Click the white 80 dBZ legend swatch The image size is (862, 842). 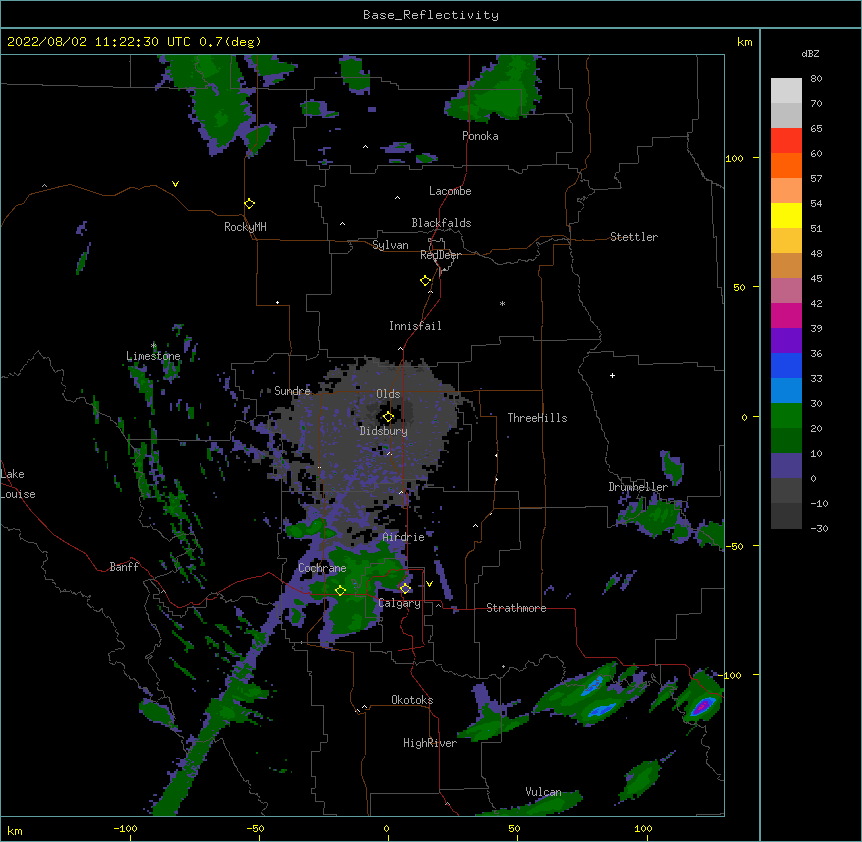click(786, 90)
